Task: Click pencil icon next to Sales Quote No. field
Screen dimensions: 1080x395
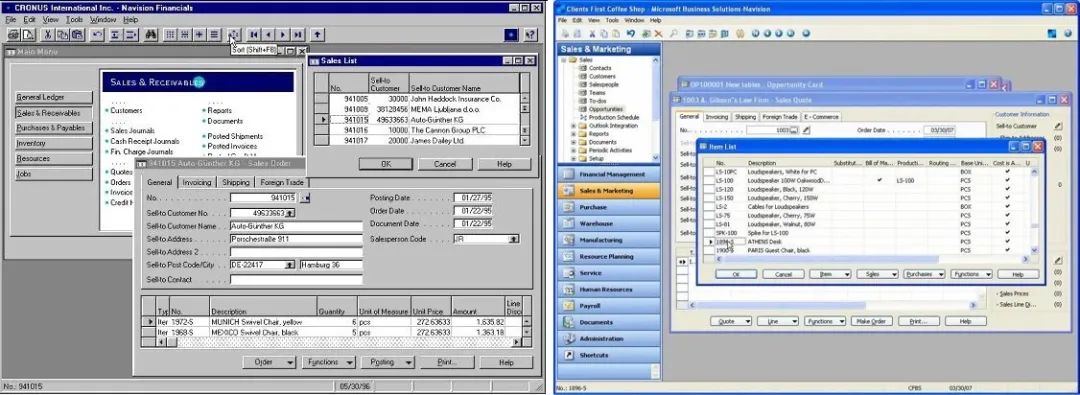Action: coord(807,130)
